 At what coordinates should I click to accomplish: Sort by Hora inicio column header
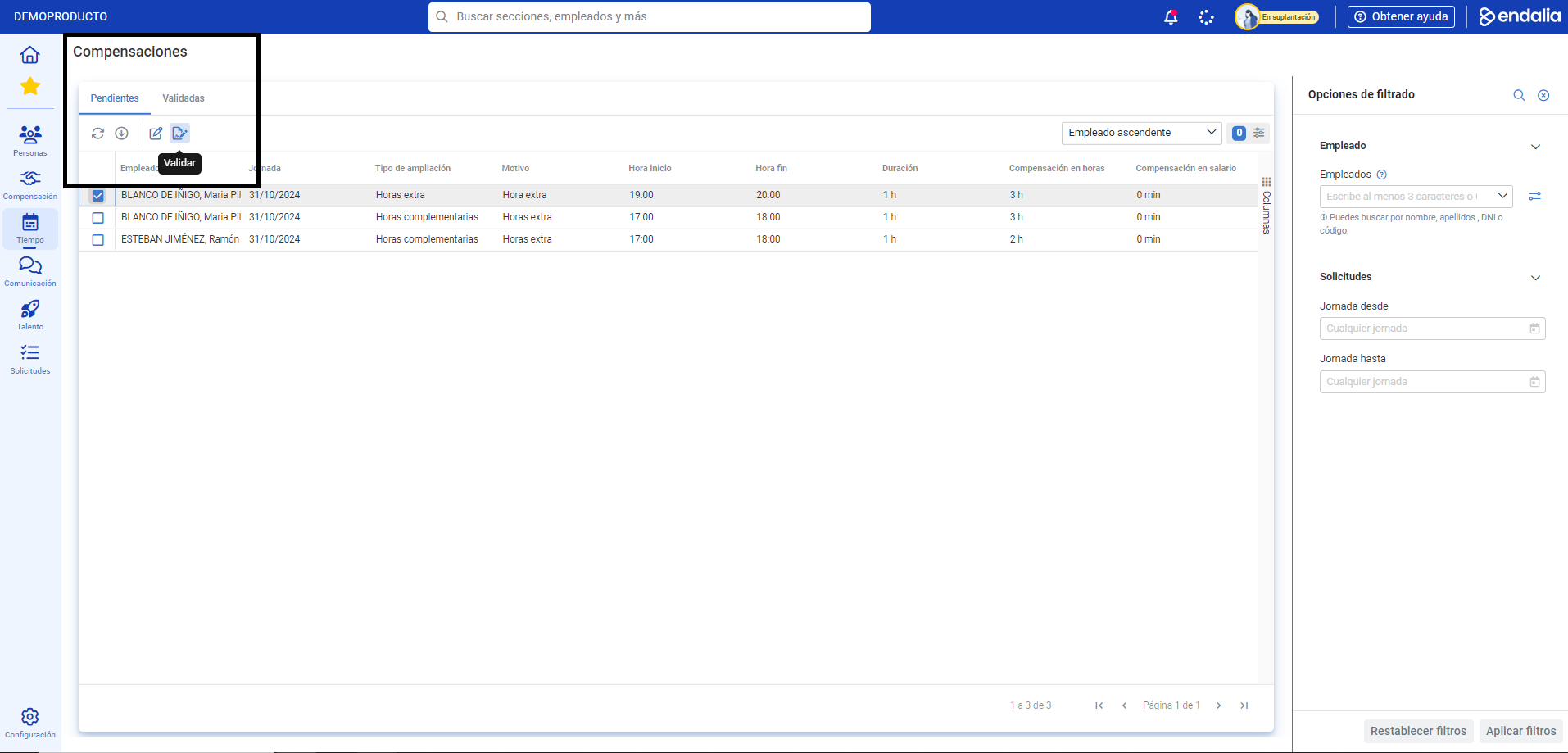tap(650, 169)
